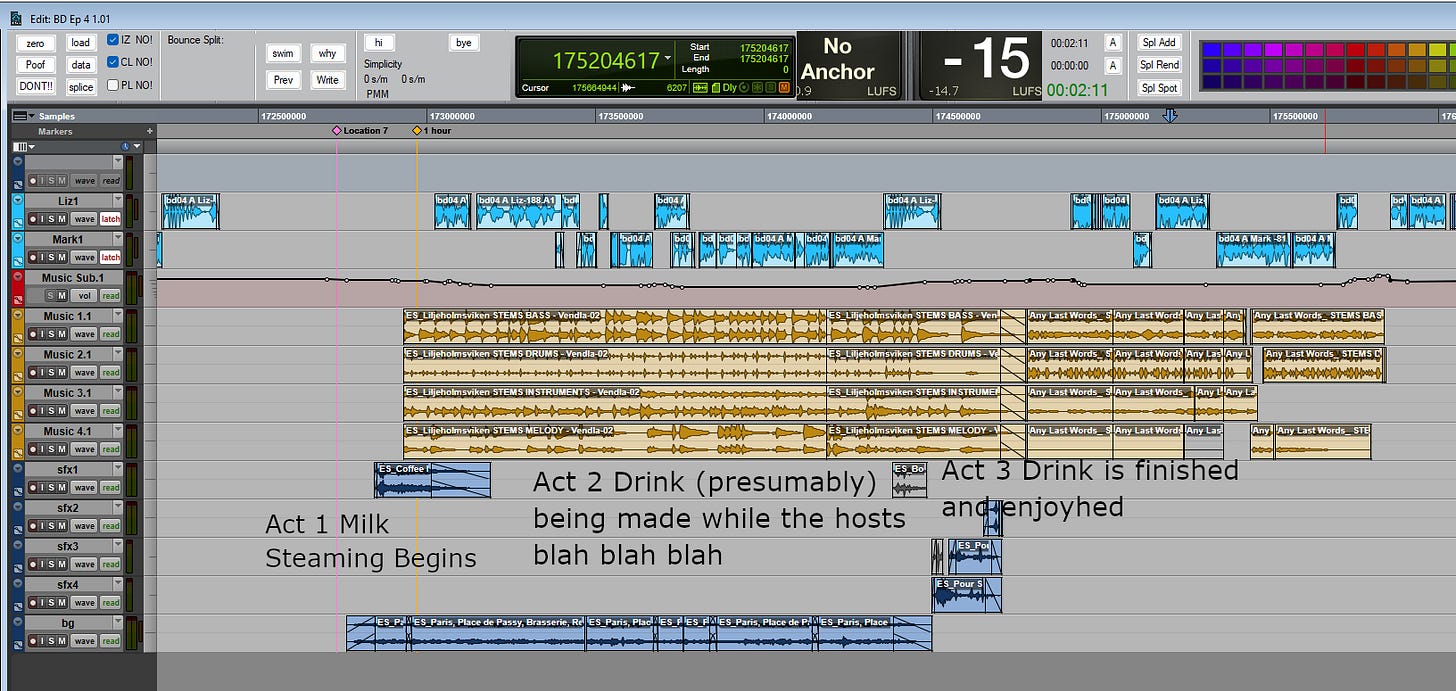
Task: Click the splice button
Action: coord(81,87)
